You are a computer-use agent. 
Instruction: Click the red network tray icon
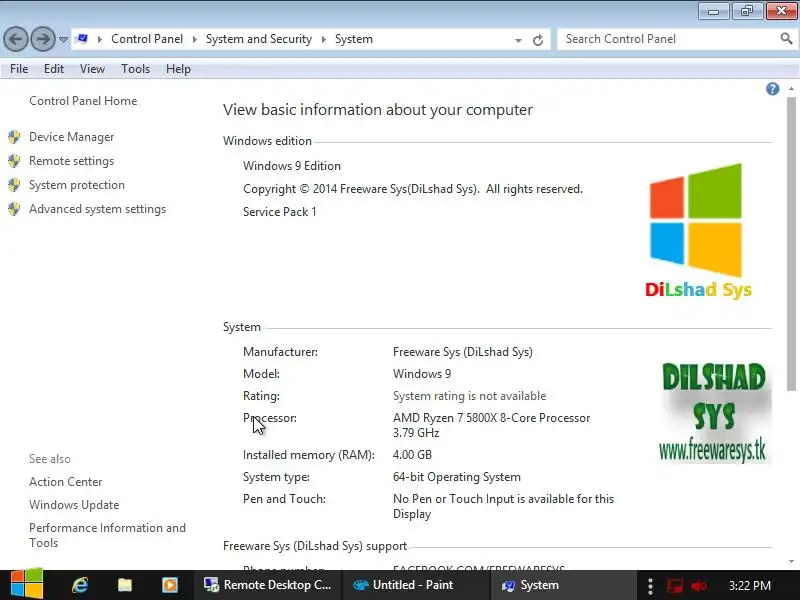[674, 585]
